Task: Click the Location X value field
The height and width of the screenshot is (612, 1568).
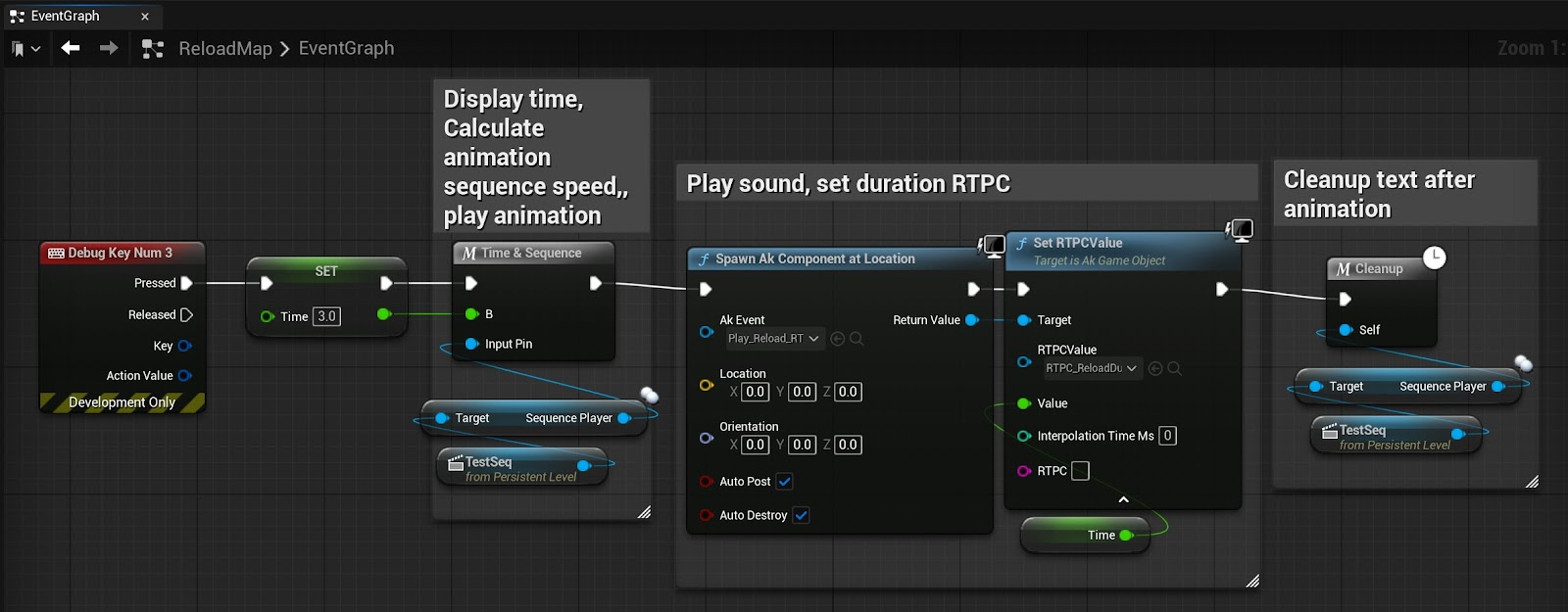Action: [755, 392]
